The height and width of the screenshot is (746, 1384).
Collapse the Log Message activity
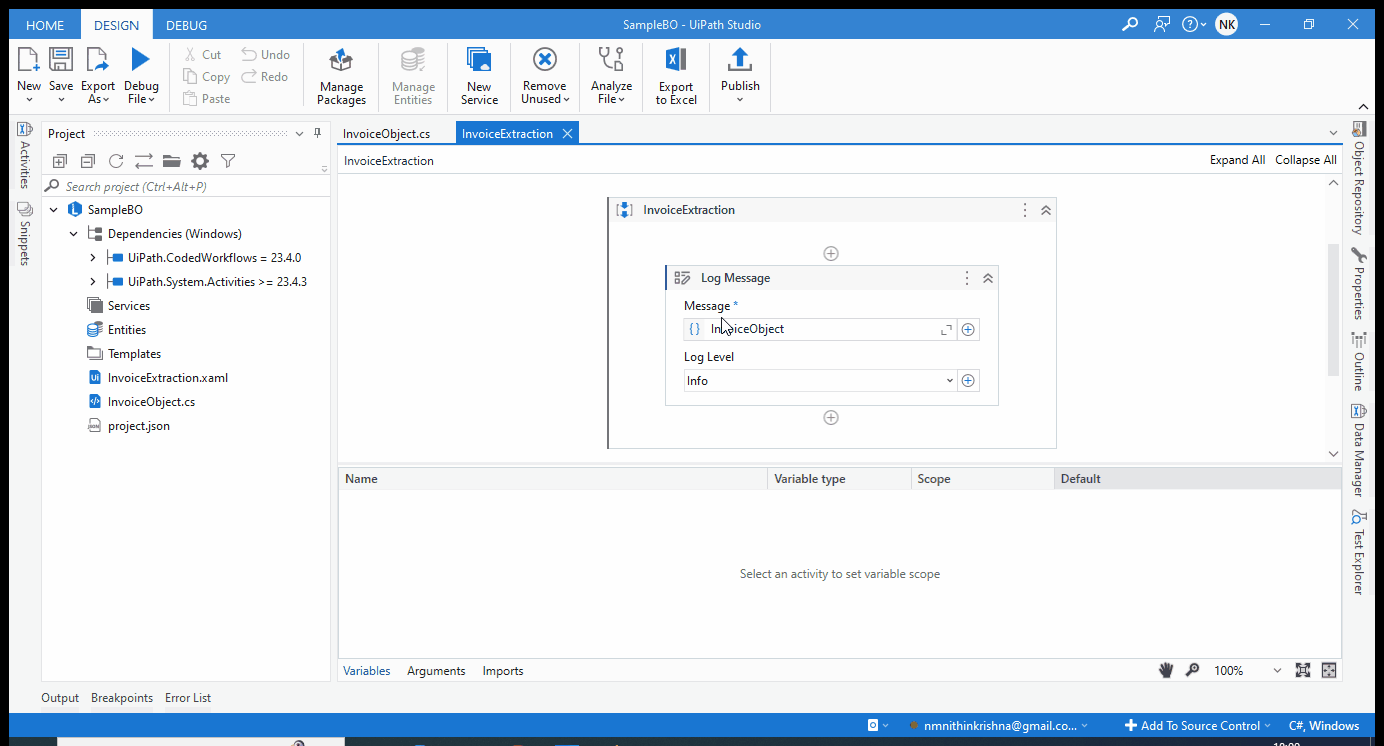988,278
